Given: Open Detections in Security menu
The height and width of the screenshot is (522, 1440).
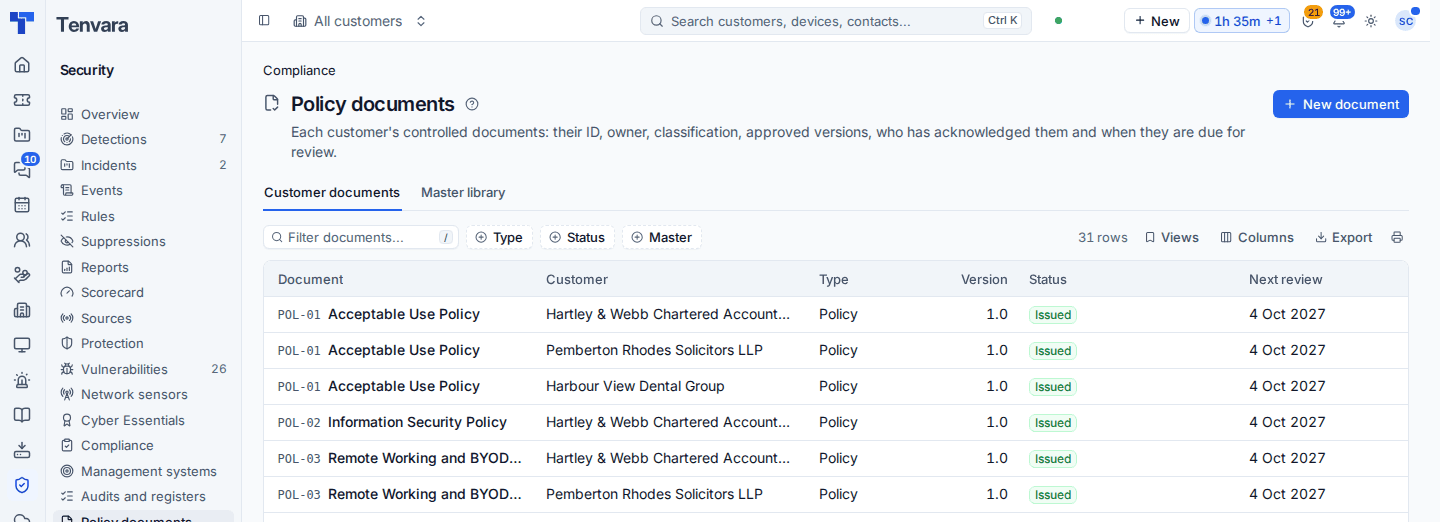Looking at the screenshot, I should coord(143,139).
